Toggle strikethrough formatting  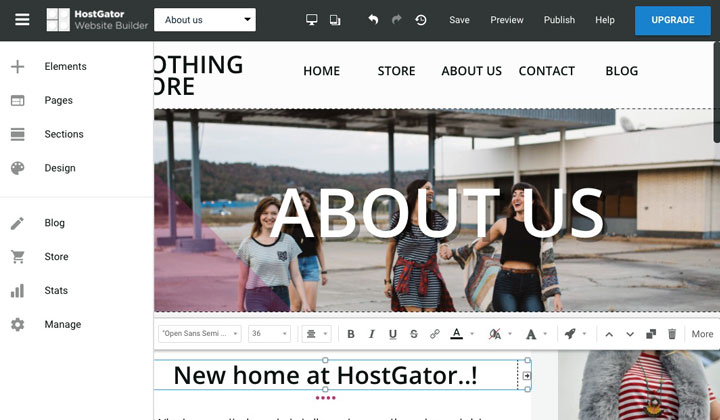414,334
